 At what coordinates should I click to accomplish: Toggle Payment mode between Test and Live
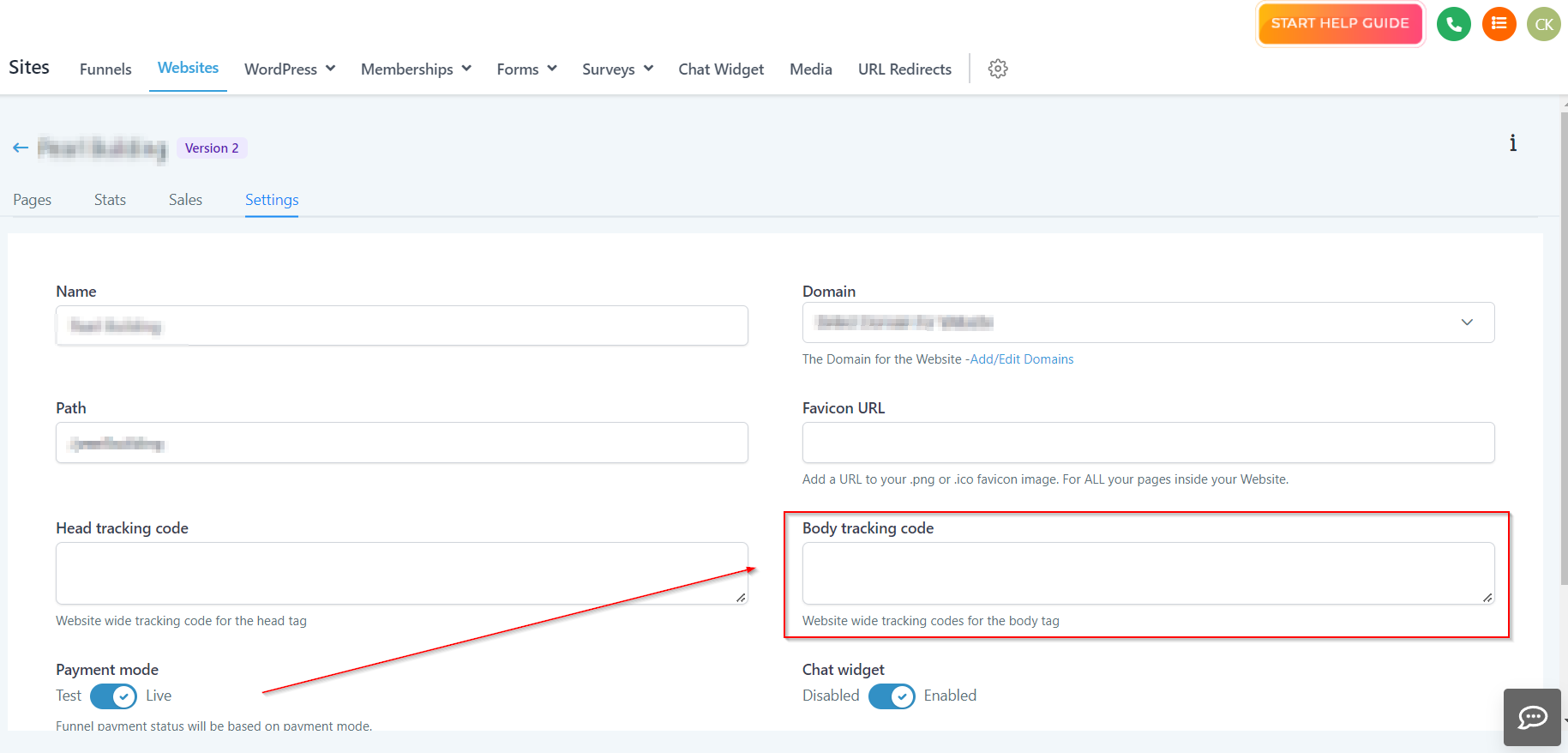click(x=113, y=696)
